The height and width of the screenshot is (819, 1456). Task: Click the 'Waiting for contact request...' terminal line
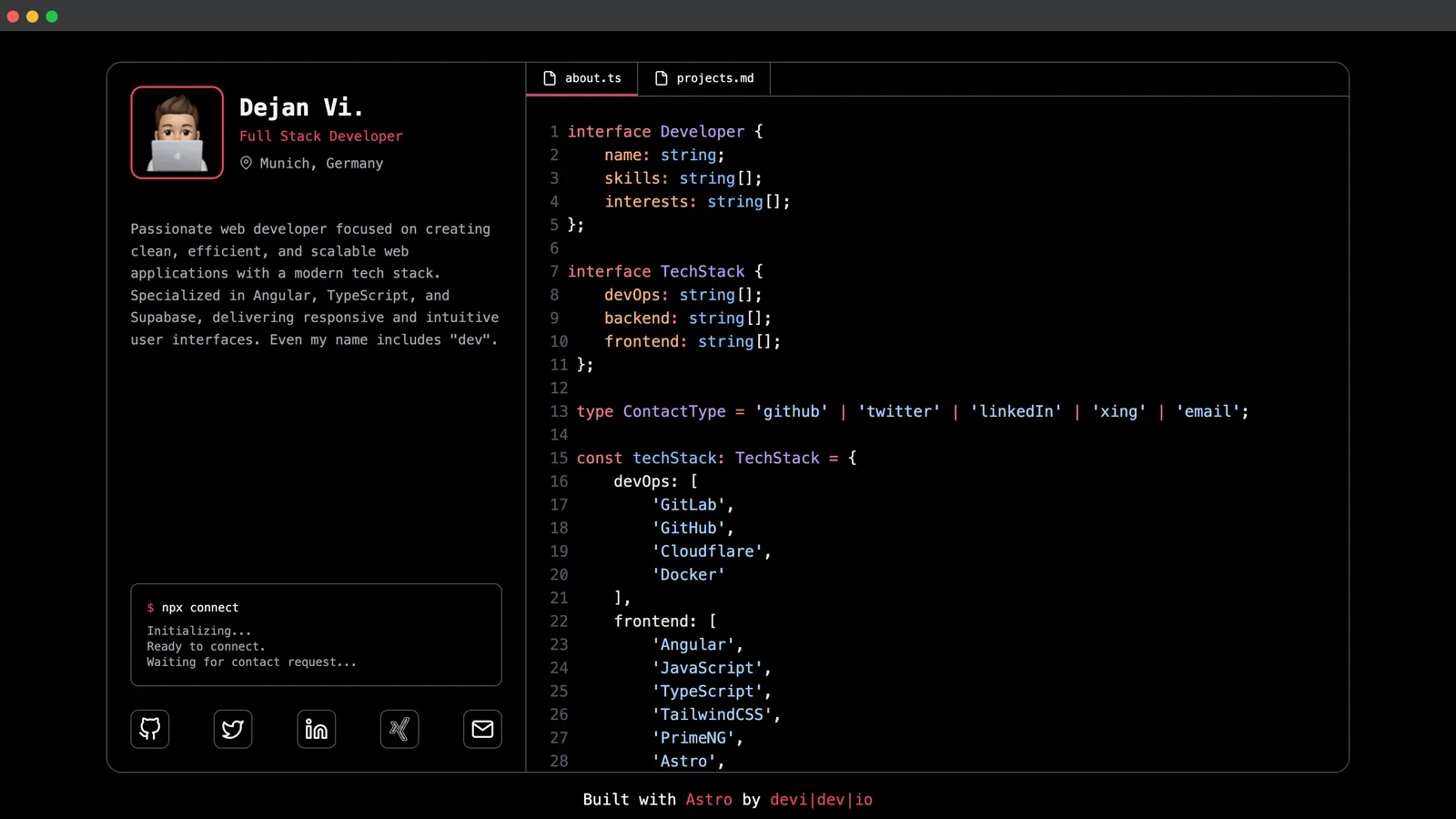250,662
